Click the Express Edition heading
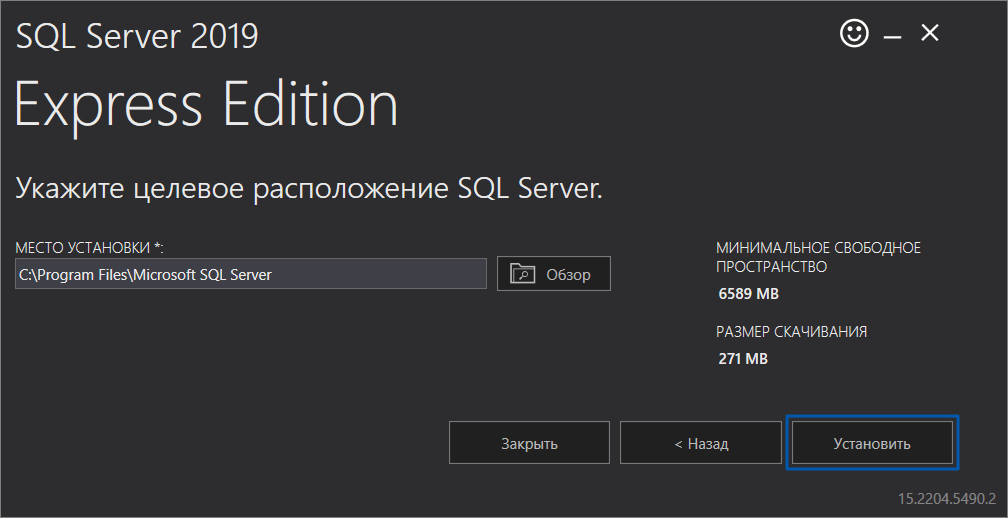The height and width of the screenshot is (518, 1008). (206, 104)
